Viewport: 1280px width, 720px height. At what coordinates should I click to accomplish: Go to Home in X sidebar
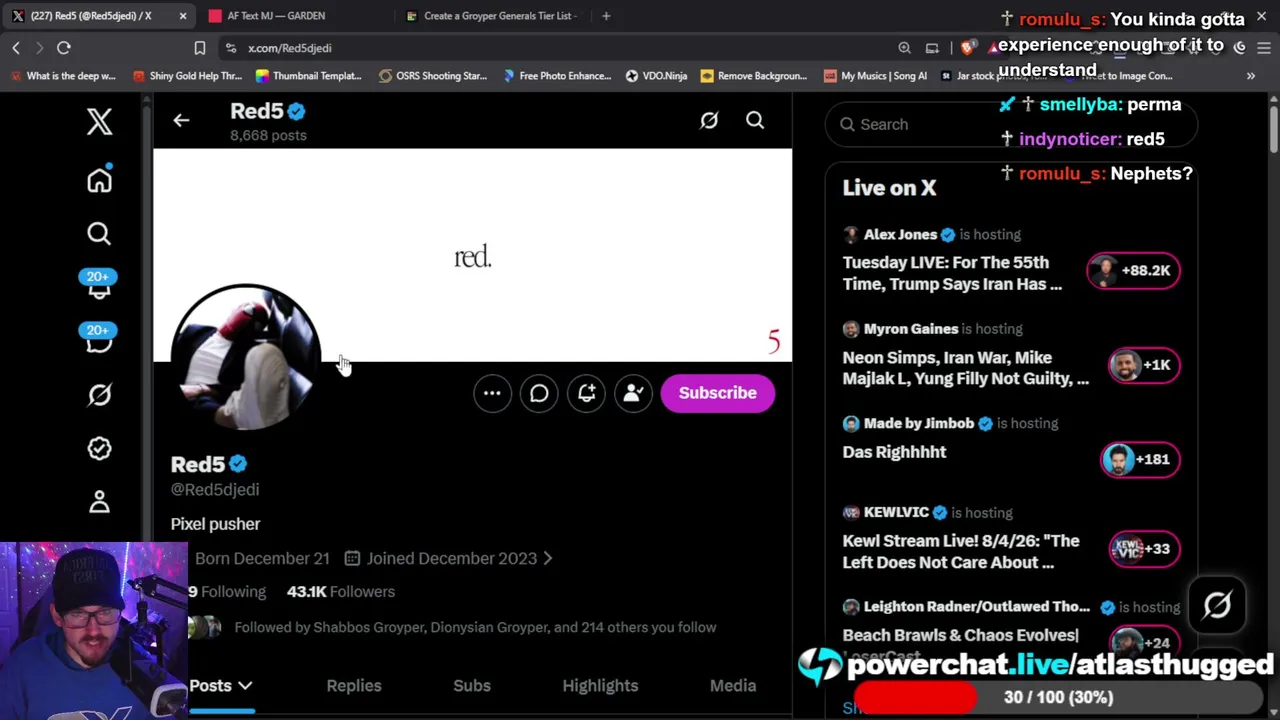click(x=99, y=180)
